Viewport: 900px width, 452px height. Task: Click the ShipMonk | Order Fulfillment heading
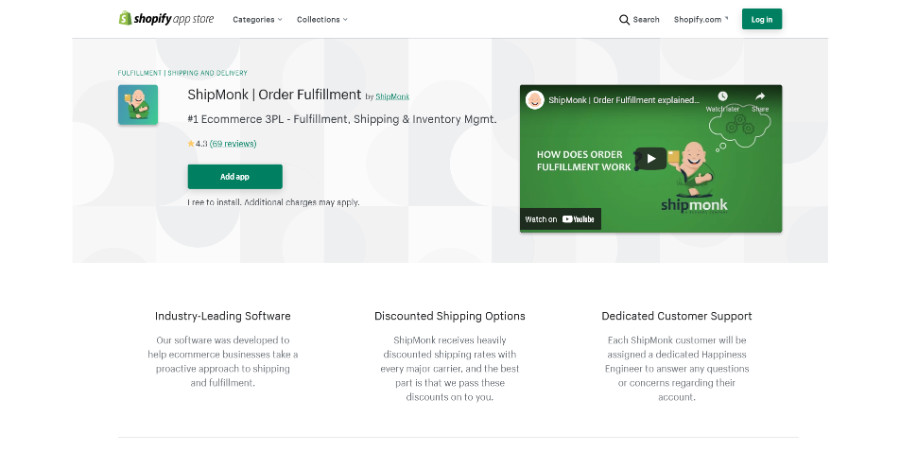point(274,95)
